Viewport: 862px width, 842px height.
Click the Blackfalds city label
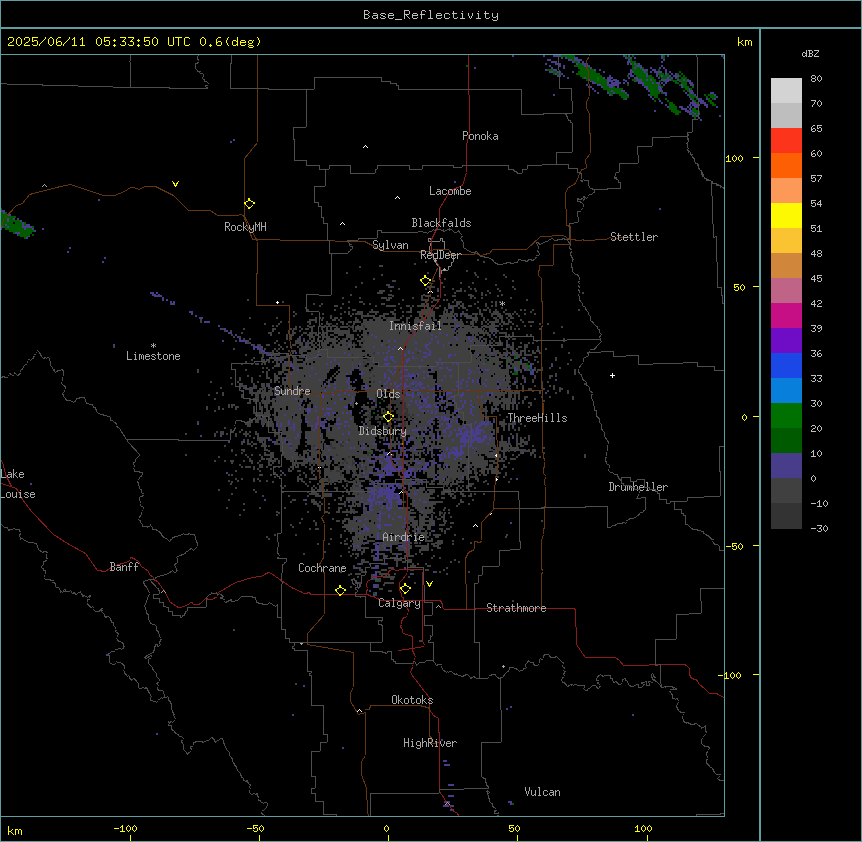click(x=441, y=223)
